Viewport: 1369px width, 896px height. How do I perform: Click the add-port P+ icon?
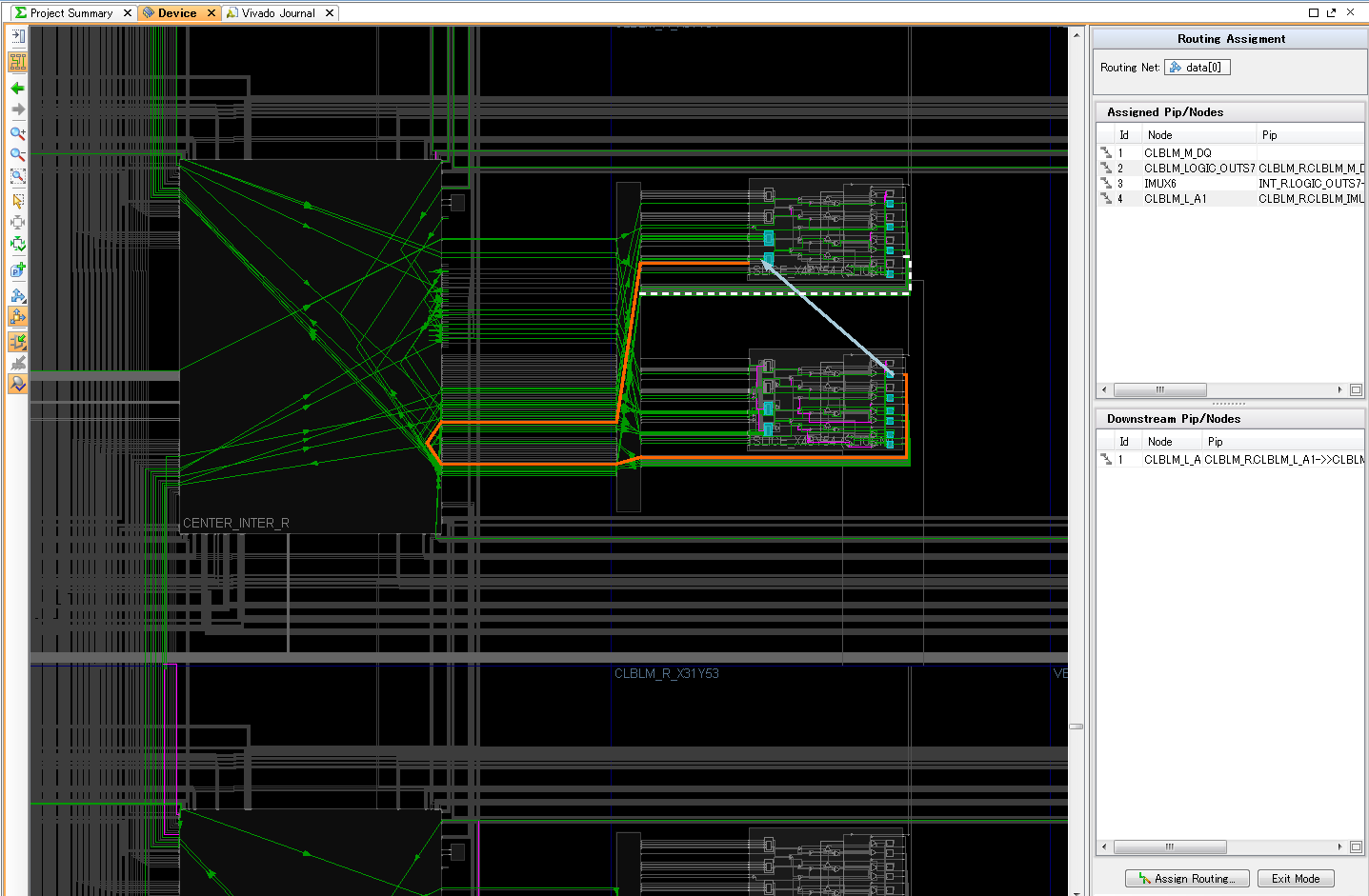click(x=17, y=269)
